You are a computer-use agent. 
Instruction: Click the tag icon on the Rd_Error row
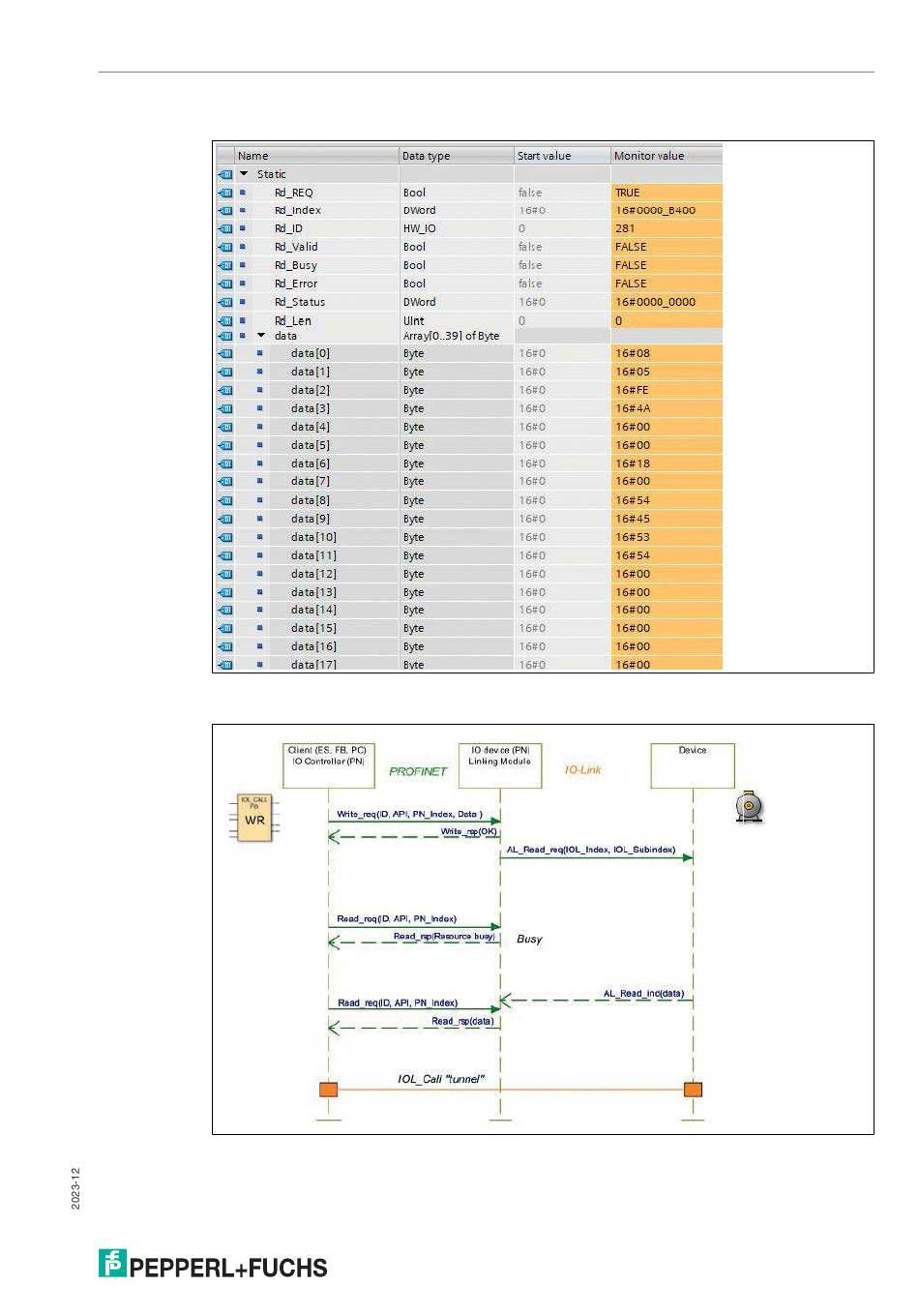[x=225, y=284]
